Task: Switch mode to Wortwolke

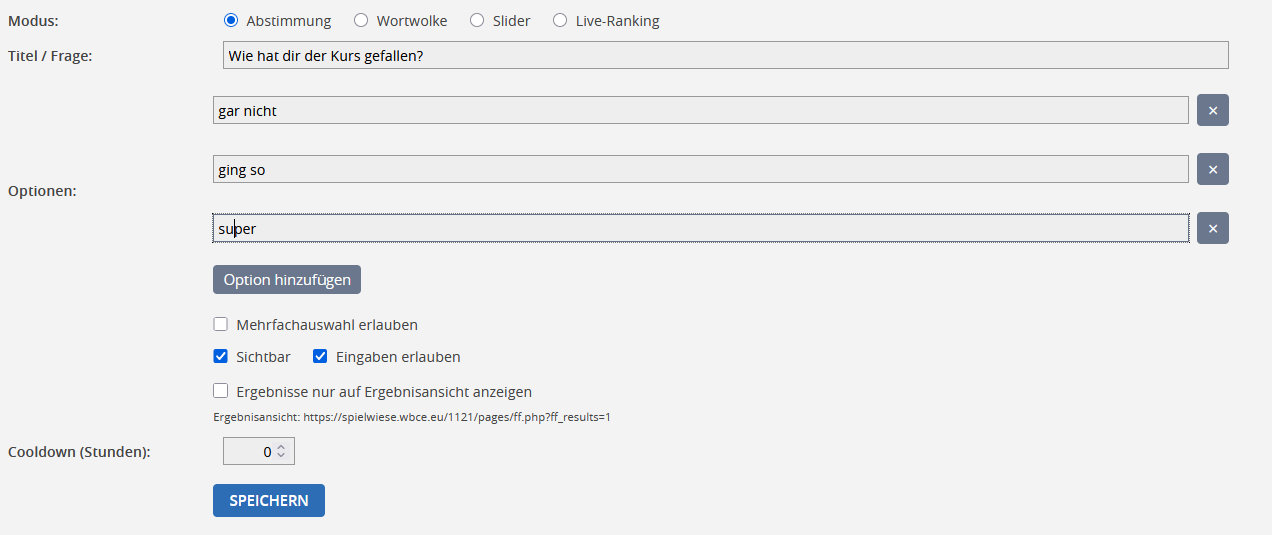Action: (x=361, y=20)
